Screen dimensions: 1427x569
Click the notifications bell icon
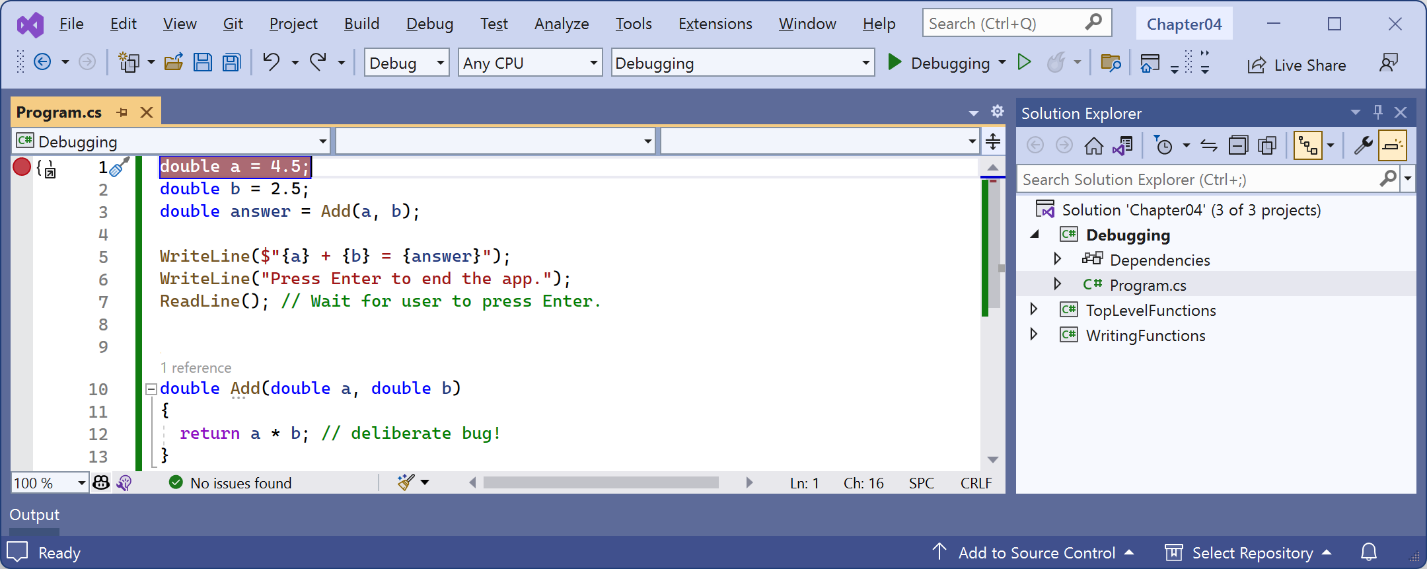[1369, 552]
